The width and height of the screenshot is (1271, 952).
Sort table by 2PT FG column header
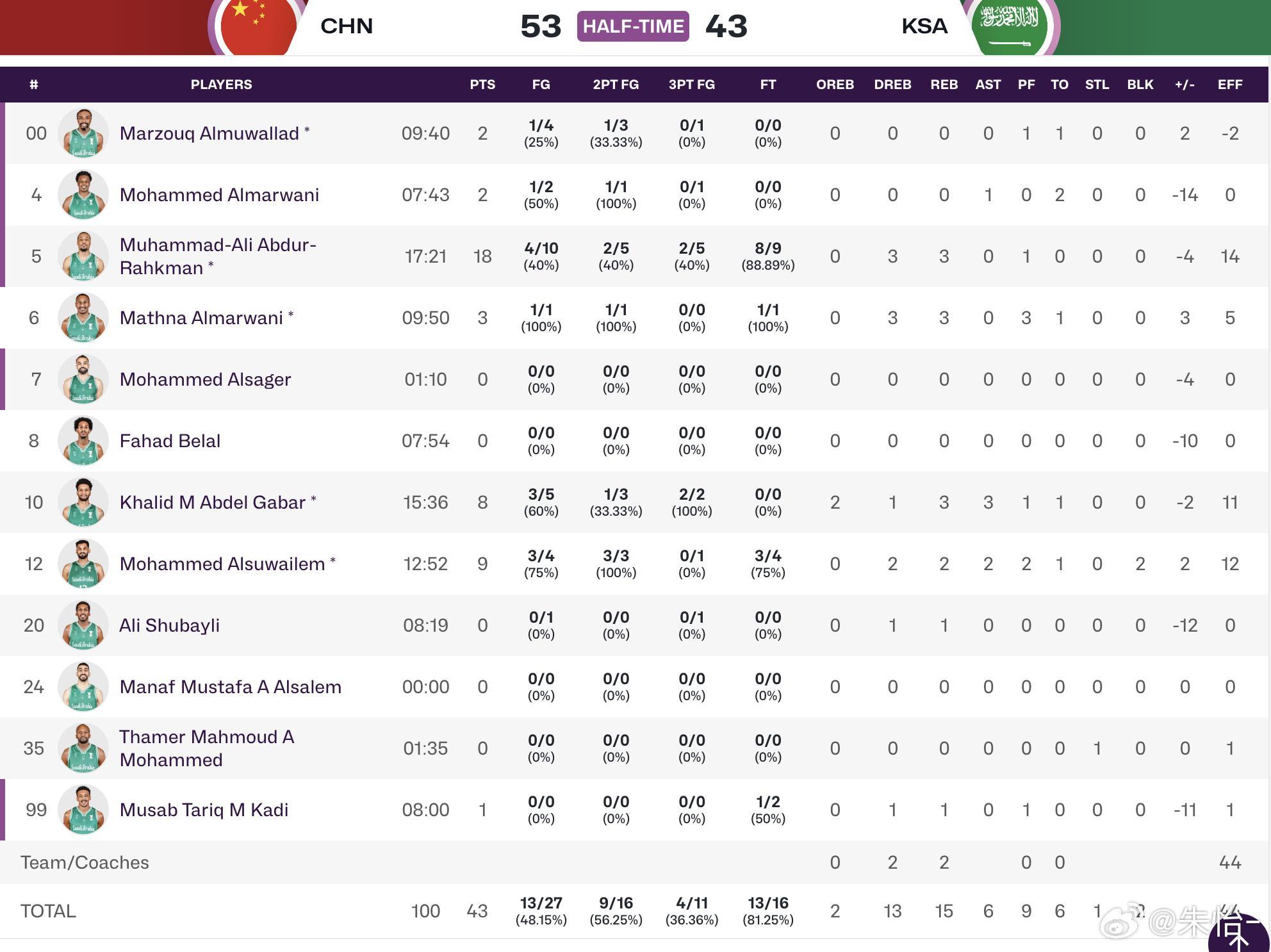click(616, 85)
